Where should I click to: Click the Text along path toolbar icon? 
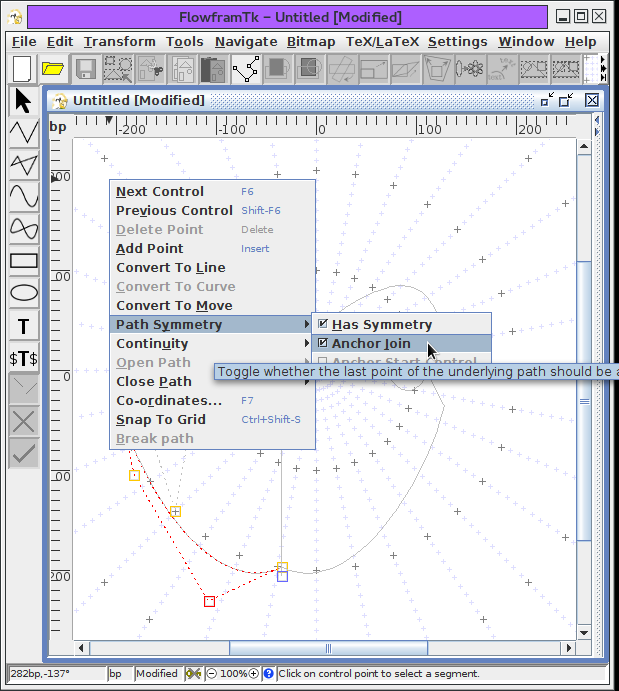tap(501, 69)
